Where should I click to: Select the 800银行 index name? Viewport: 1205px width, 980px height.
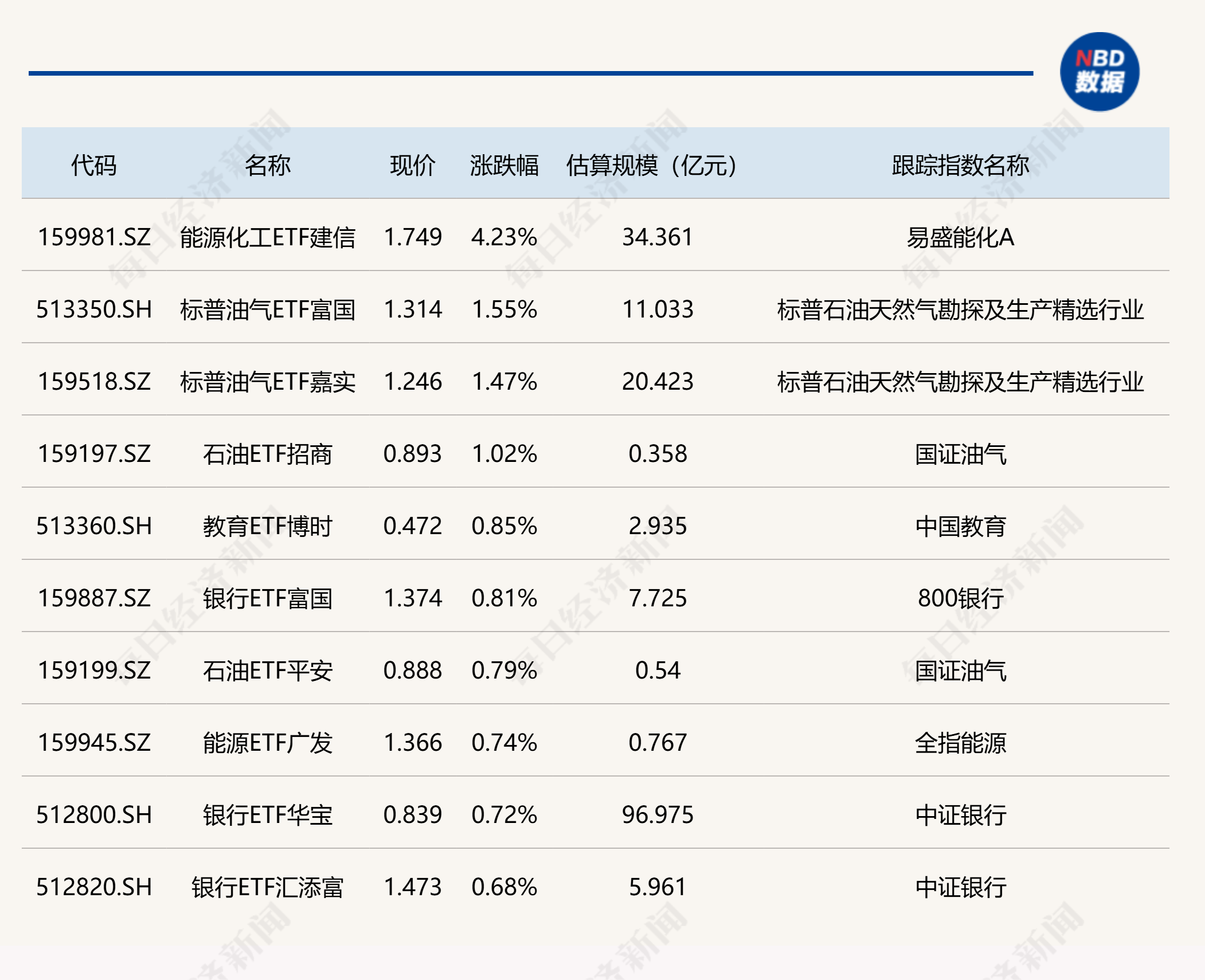click(x=960, y=598)
